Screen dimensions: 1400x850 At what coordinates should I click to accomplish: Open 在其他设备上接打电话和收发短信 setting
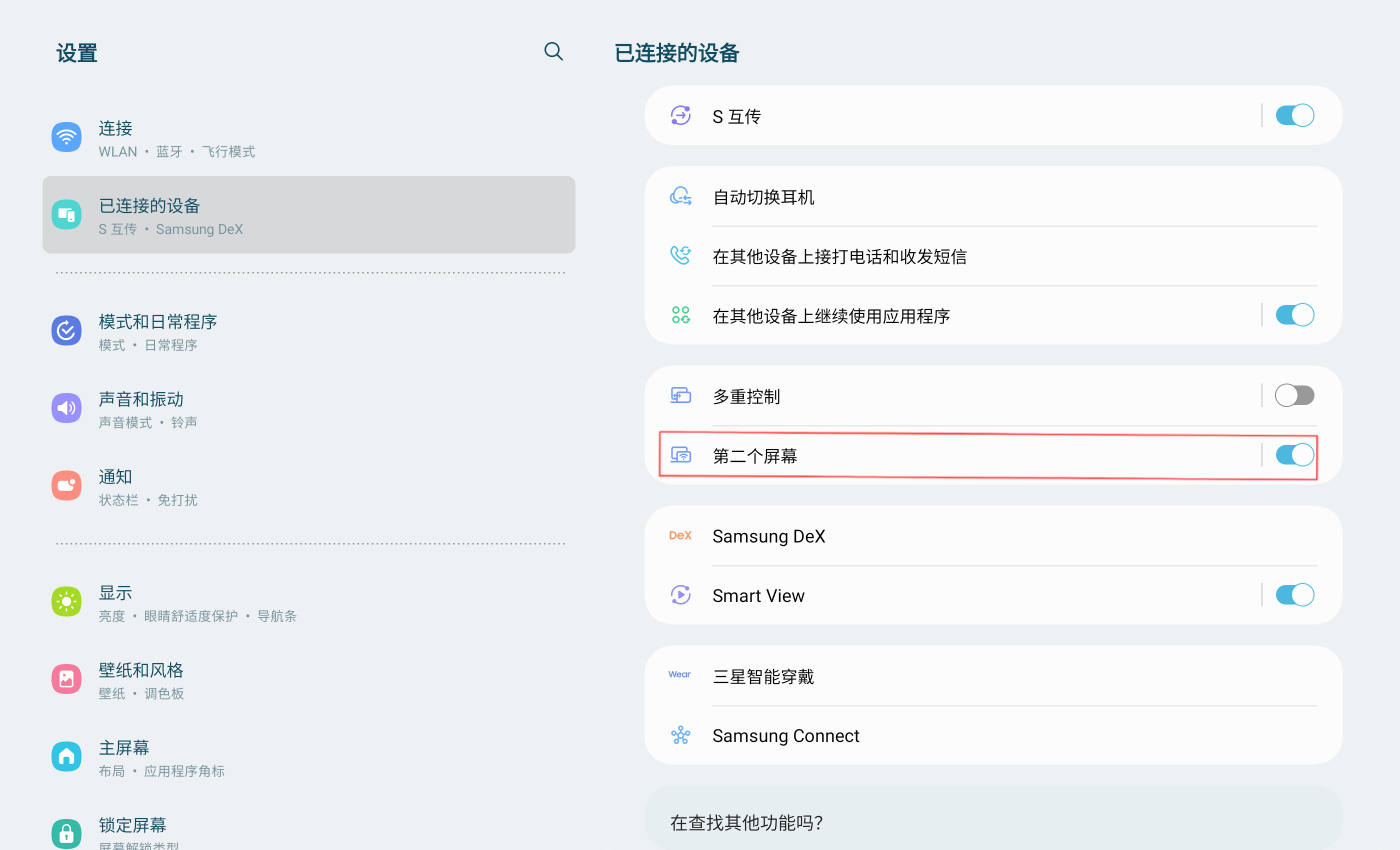[x=839, y=257]
